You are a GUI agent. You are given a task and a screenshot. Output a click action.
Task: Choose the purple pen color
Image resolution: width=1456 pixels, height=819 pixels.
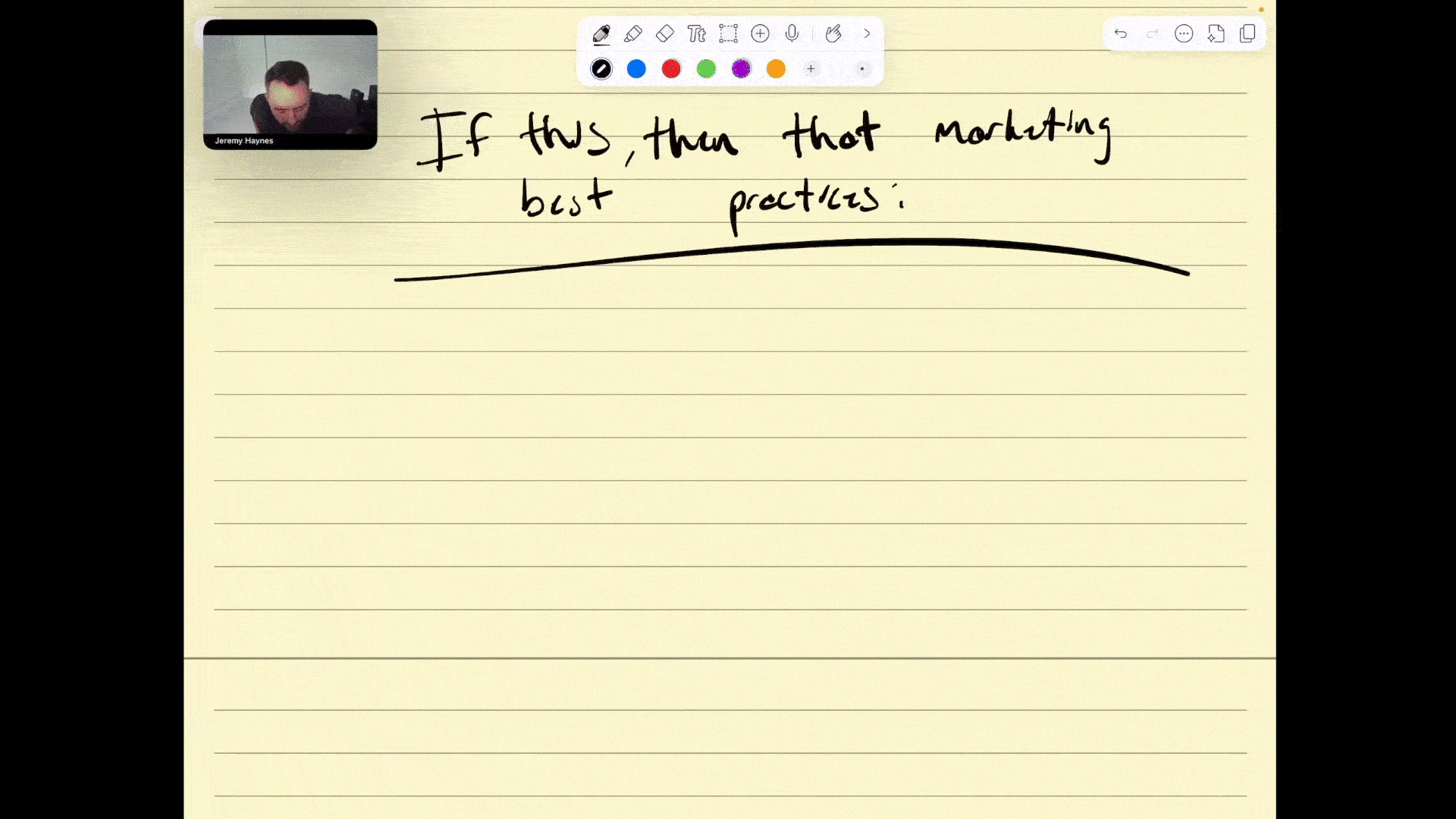coord(741,69)
